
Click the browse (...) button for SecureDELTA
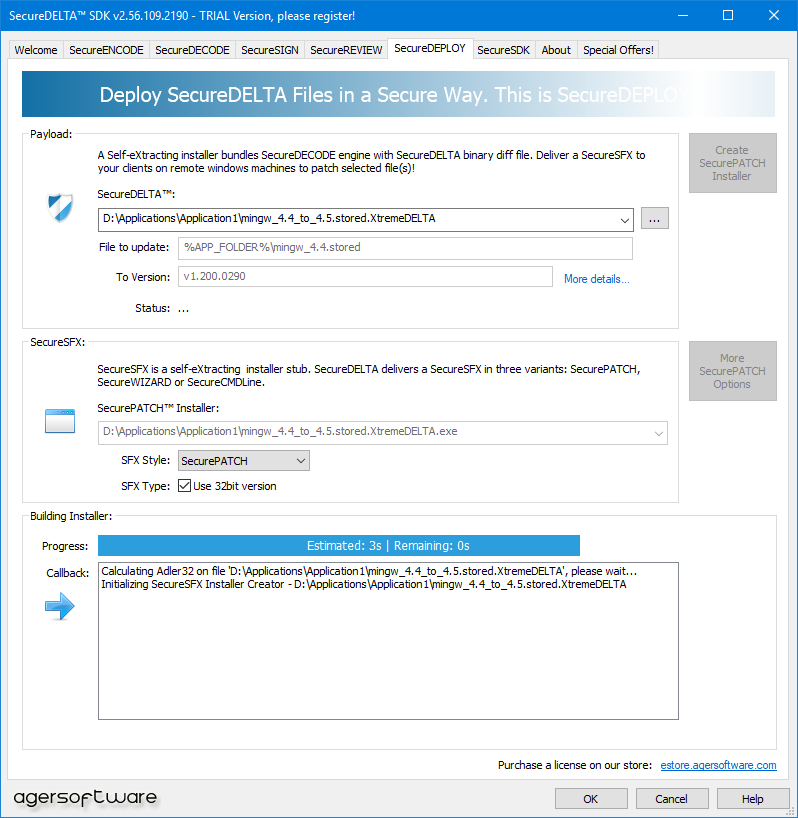[655, 219]
